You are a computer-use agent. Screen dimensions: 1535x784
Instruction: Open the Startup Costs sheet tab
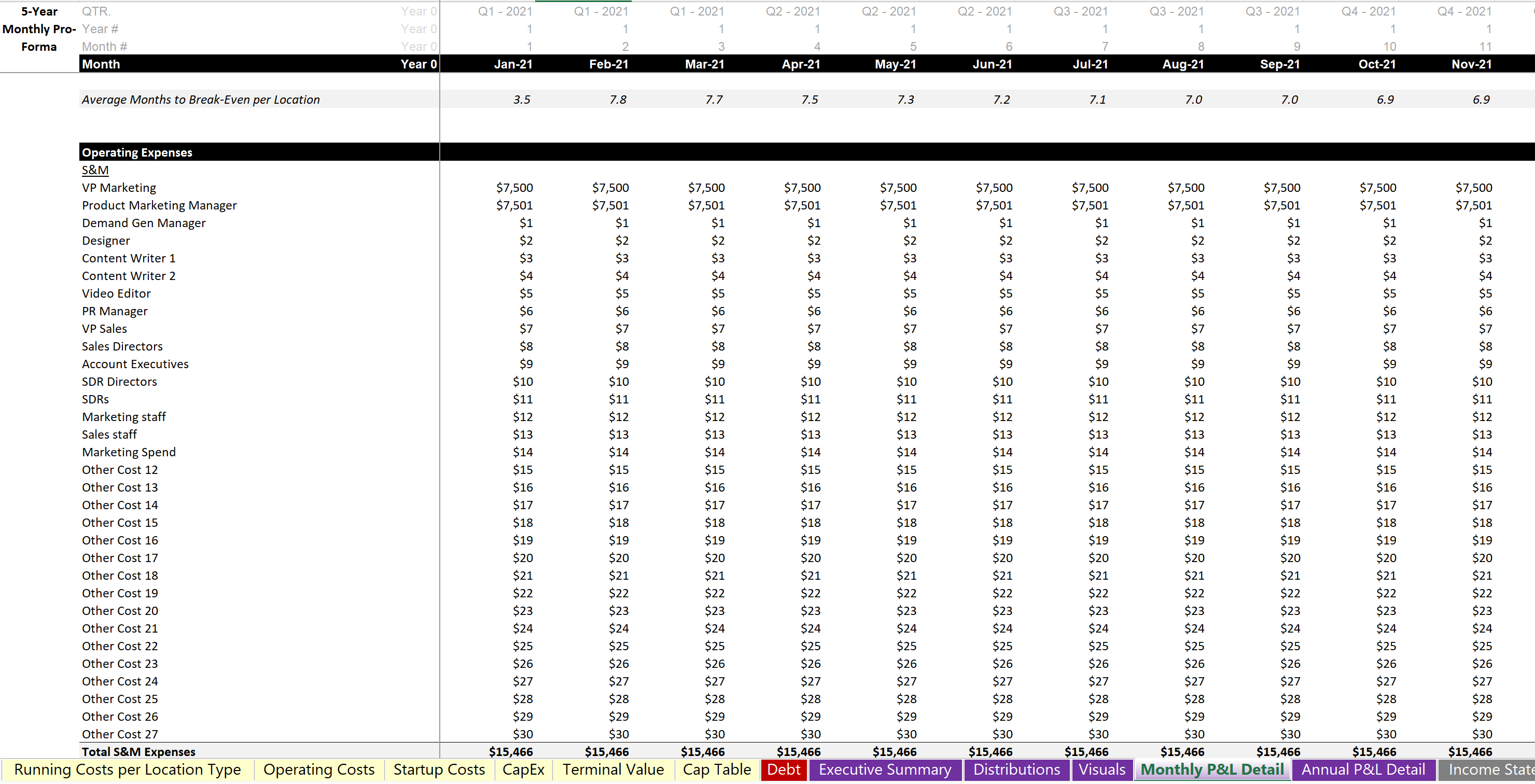(439, 769)
